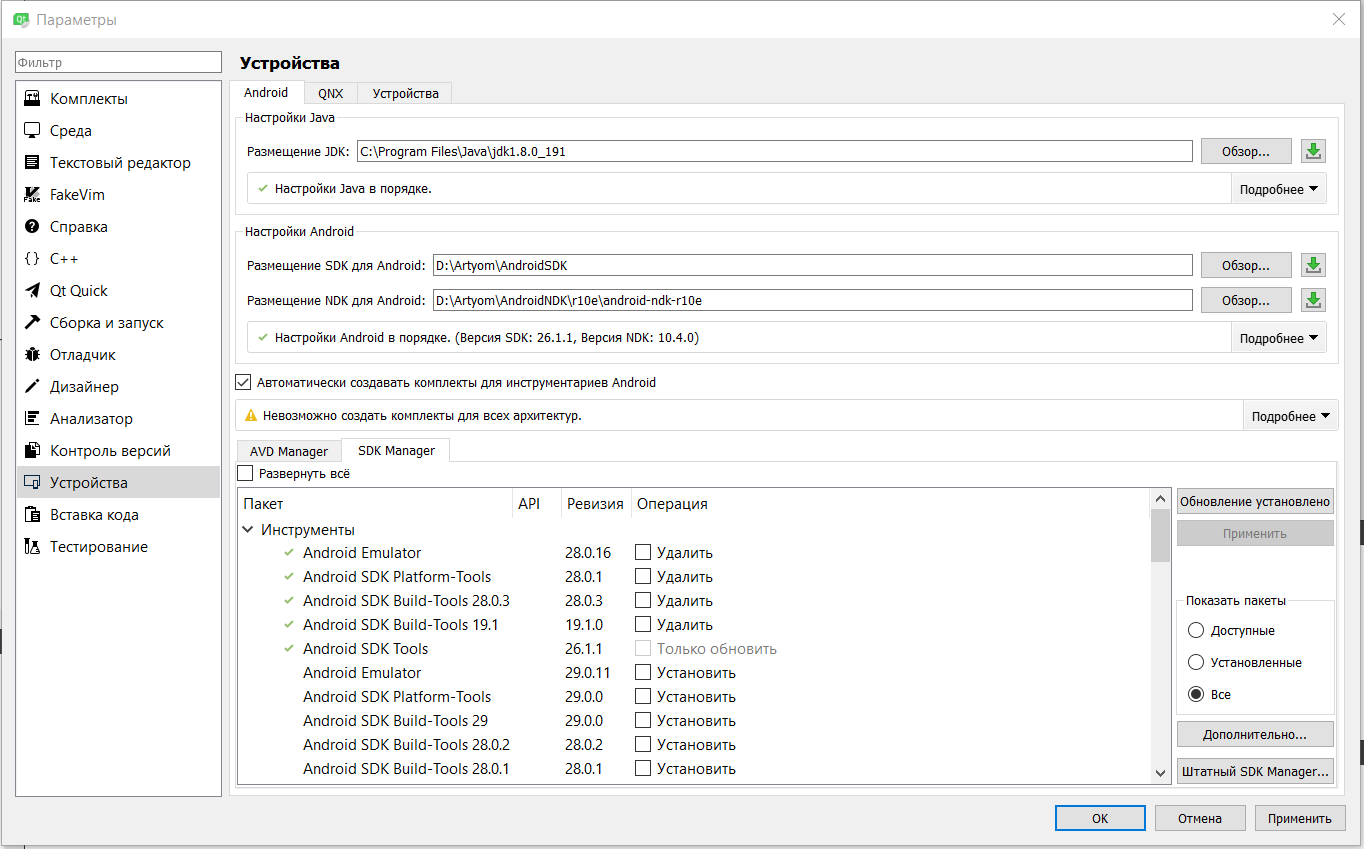This screenshot has width=1364, height=849.
Task: Expand Подробнее for Java settings
Action: click(1279, 189)
